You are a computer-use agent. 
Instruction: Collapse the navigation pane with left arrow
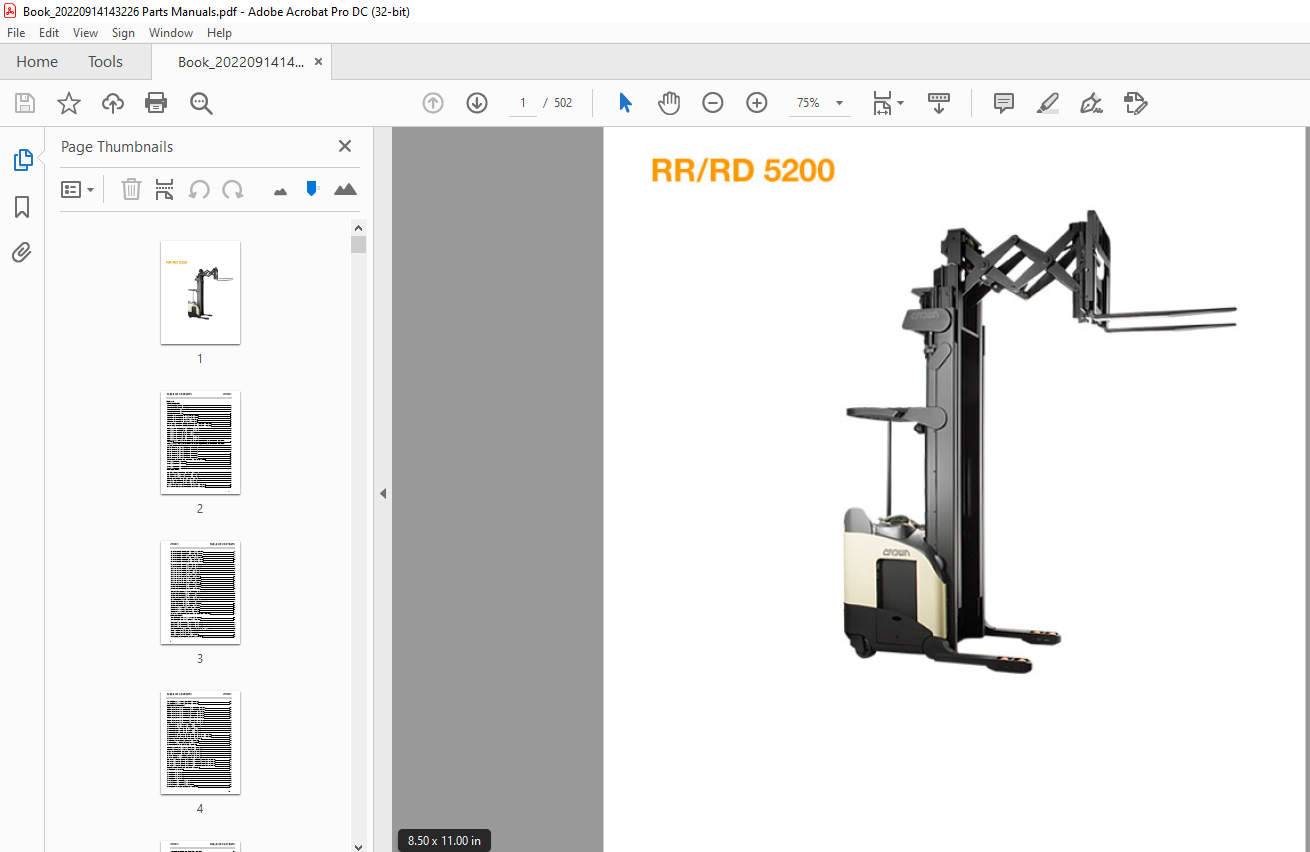[382, 493]
